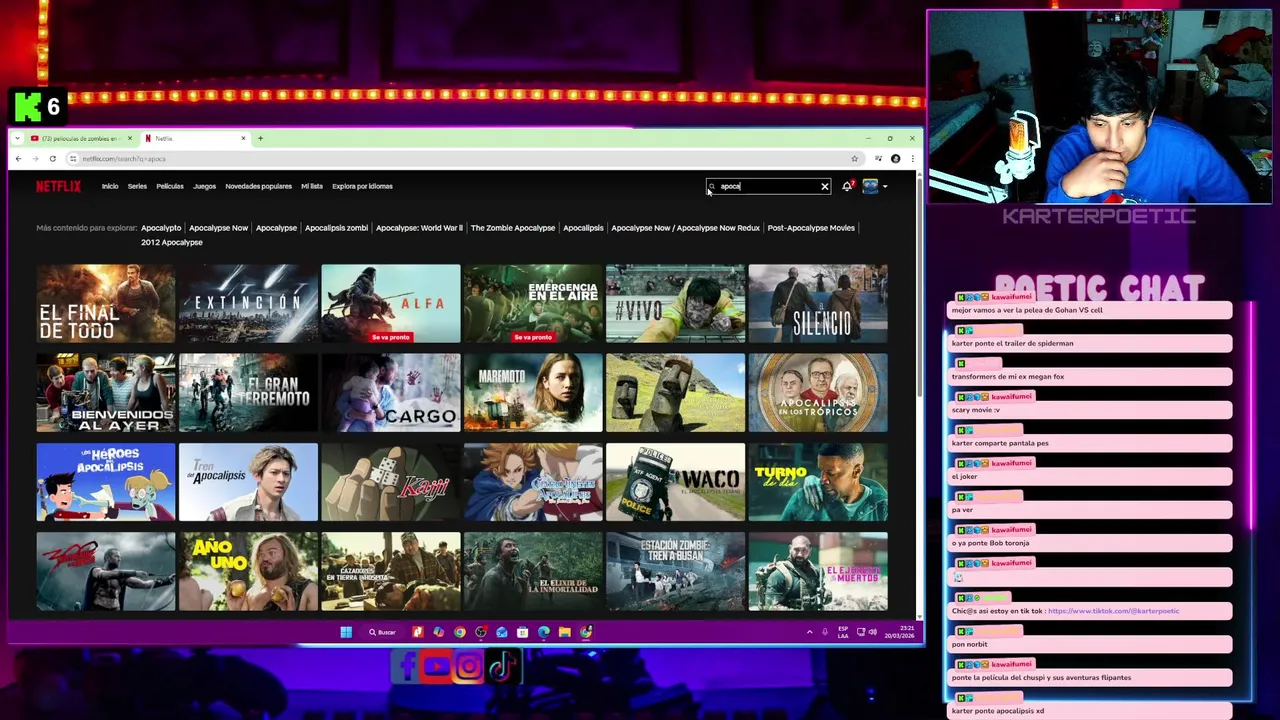Open the site info icon in address bar
Viewport: 1280px width, 720px height.
73,158
